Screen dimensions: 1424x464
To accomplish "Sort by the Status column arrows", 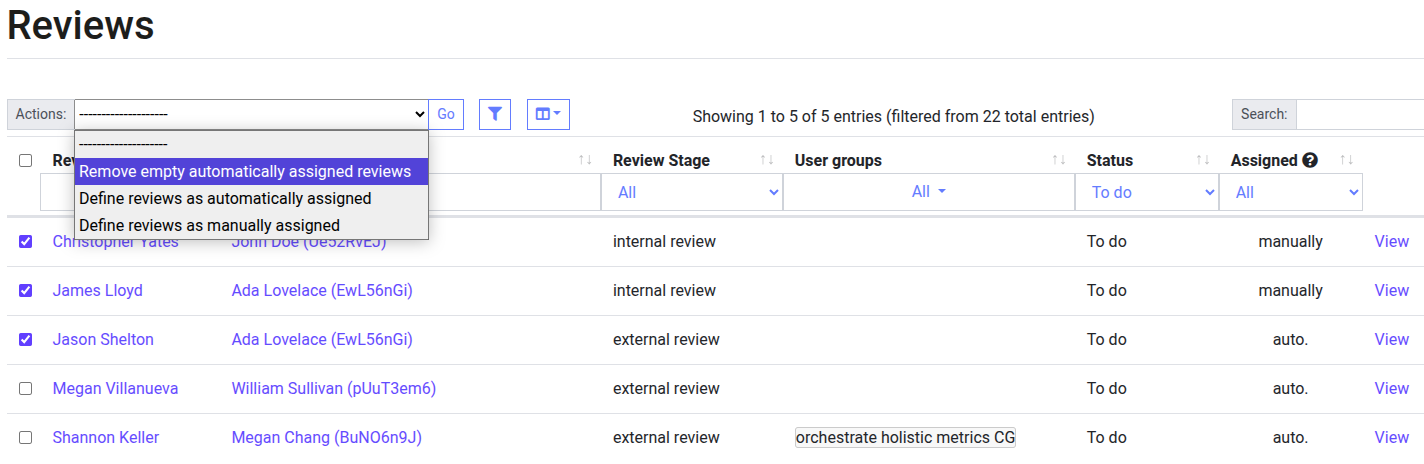I will coord(1203,160).
